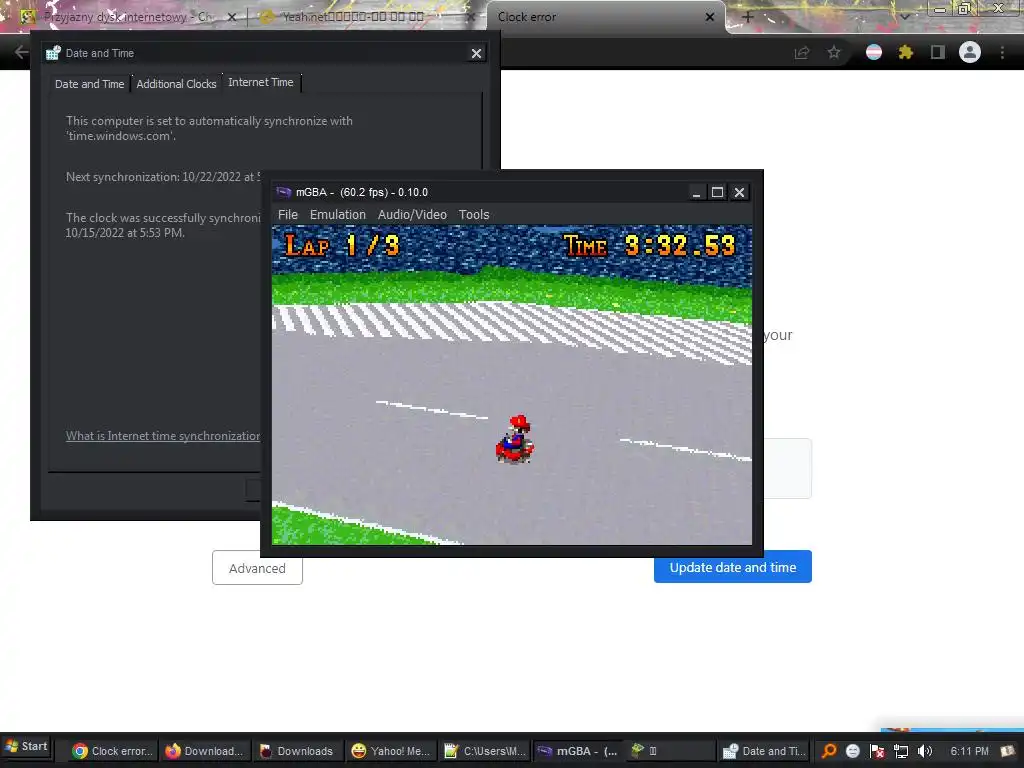Viewport: 1024px width, 768px height.
Task: Switch to the Additional Clocks tab
Action: pos(176,84)
